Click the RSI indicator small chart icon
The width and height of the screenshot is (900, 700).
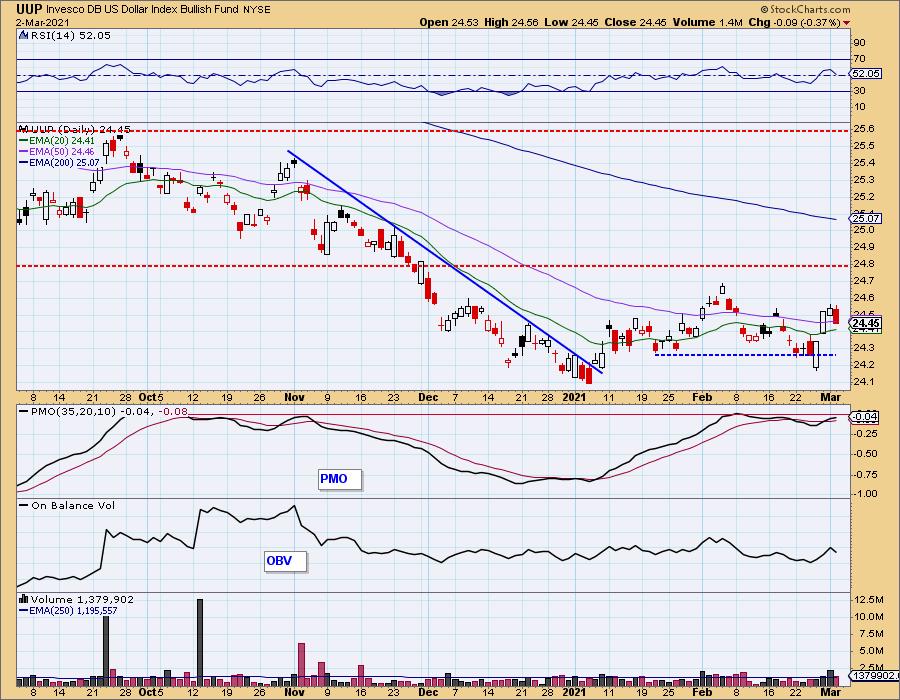(x=24, y=36)
